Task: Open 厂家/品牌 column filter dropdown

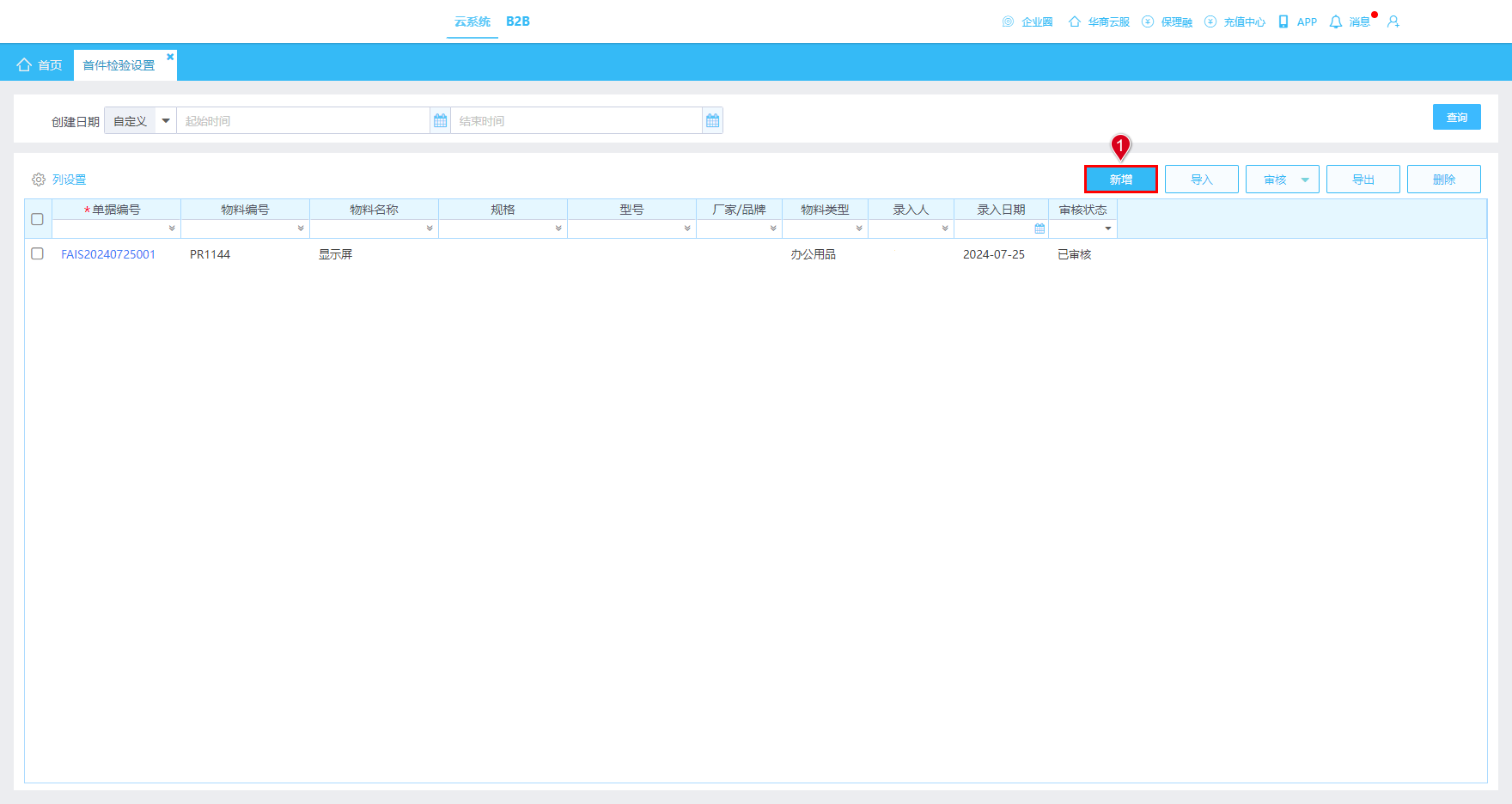Action: [x=773, y=228]
